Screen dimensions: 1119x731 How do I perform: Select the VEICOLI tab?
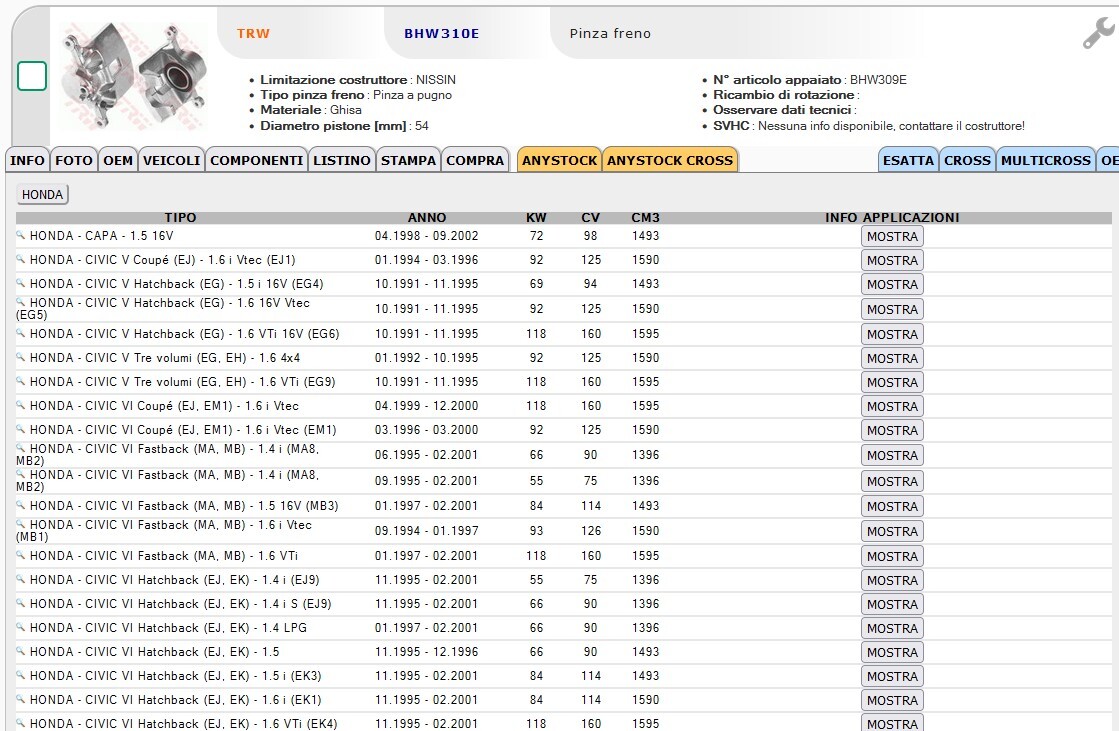click(x=171, y=160)
